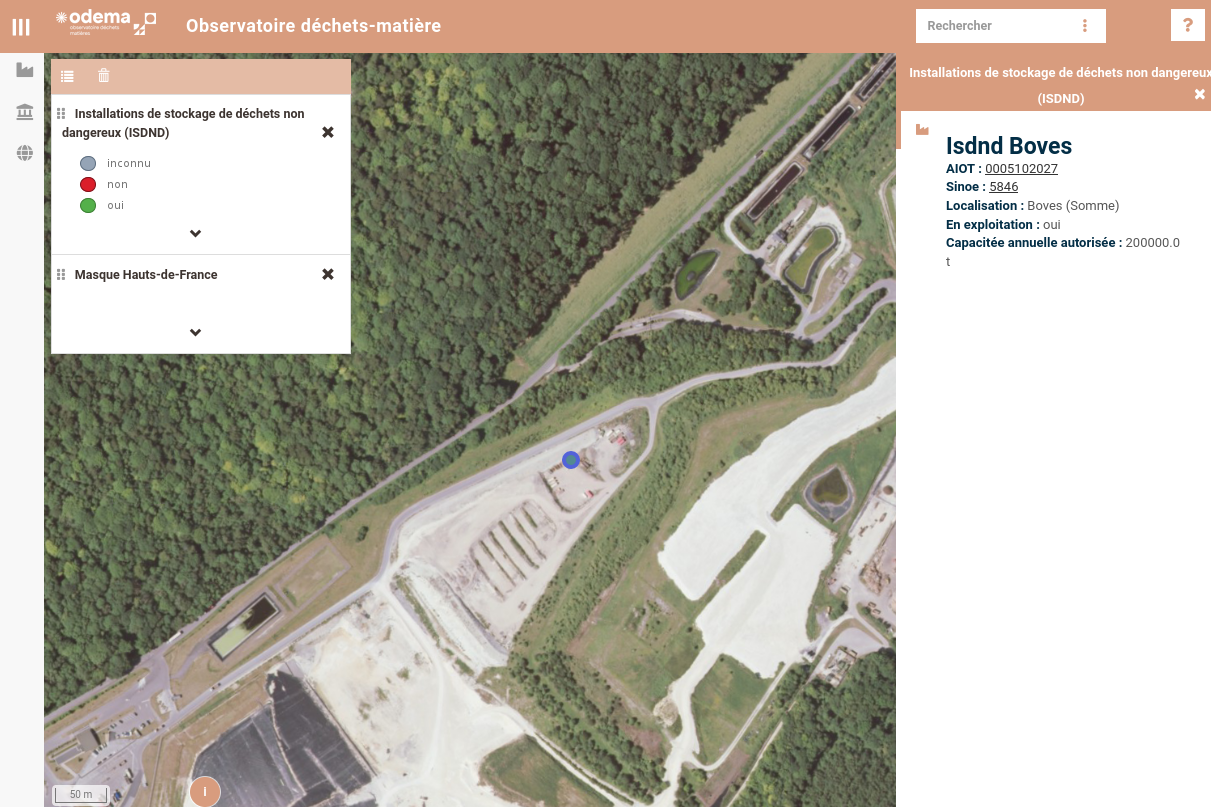Expand the Masque Hauts-de-France layer chevron
This screenshot has height=807, width=1211.
coord(196,333)
